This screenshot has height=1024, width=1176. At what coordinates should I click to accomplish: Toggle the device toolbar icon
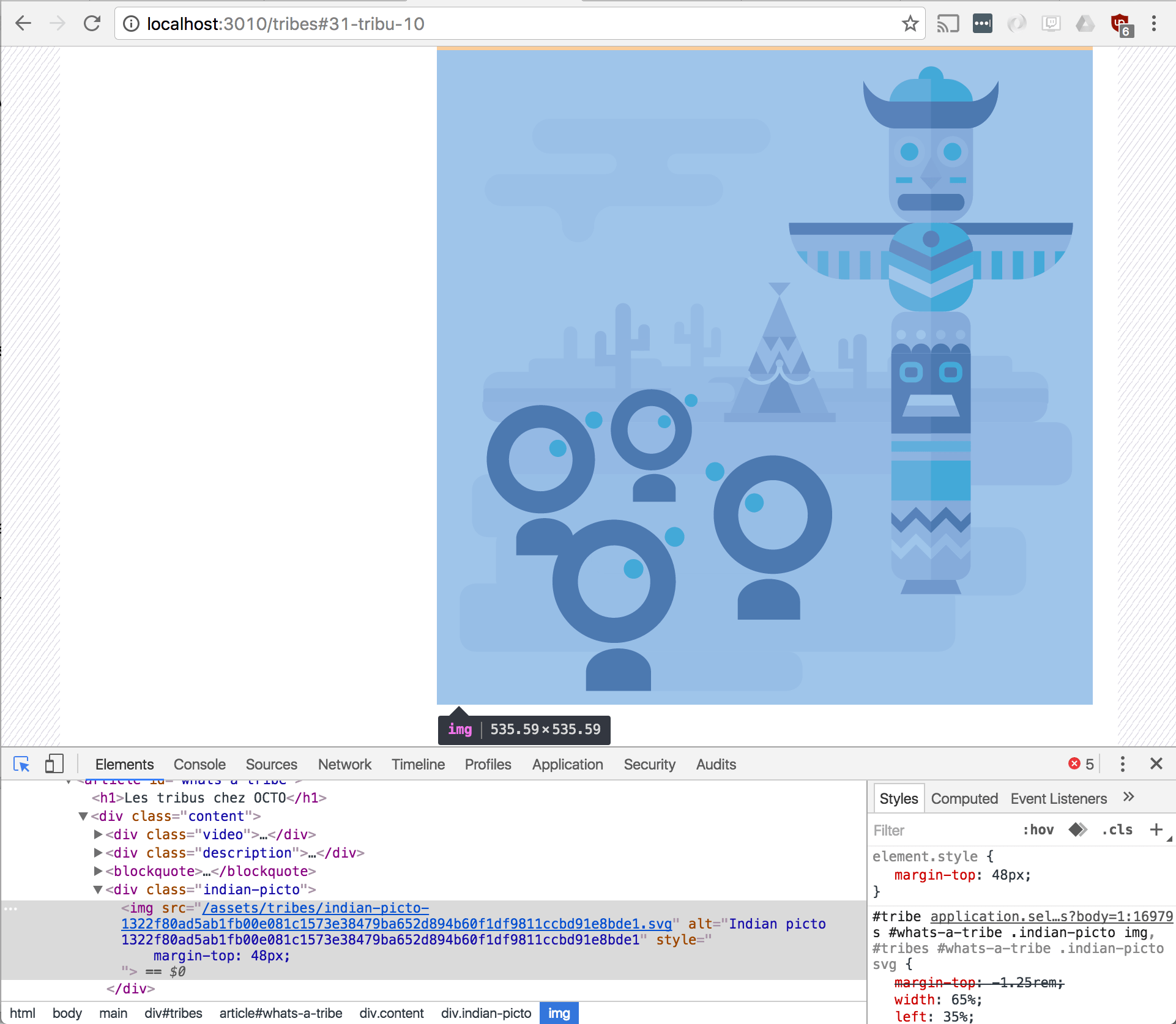54,764
